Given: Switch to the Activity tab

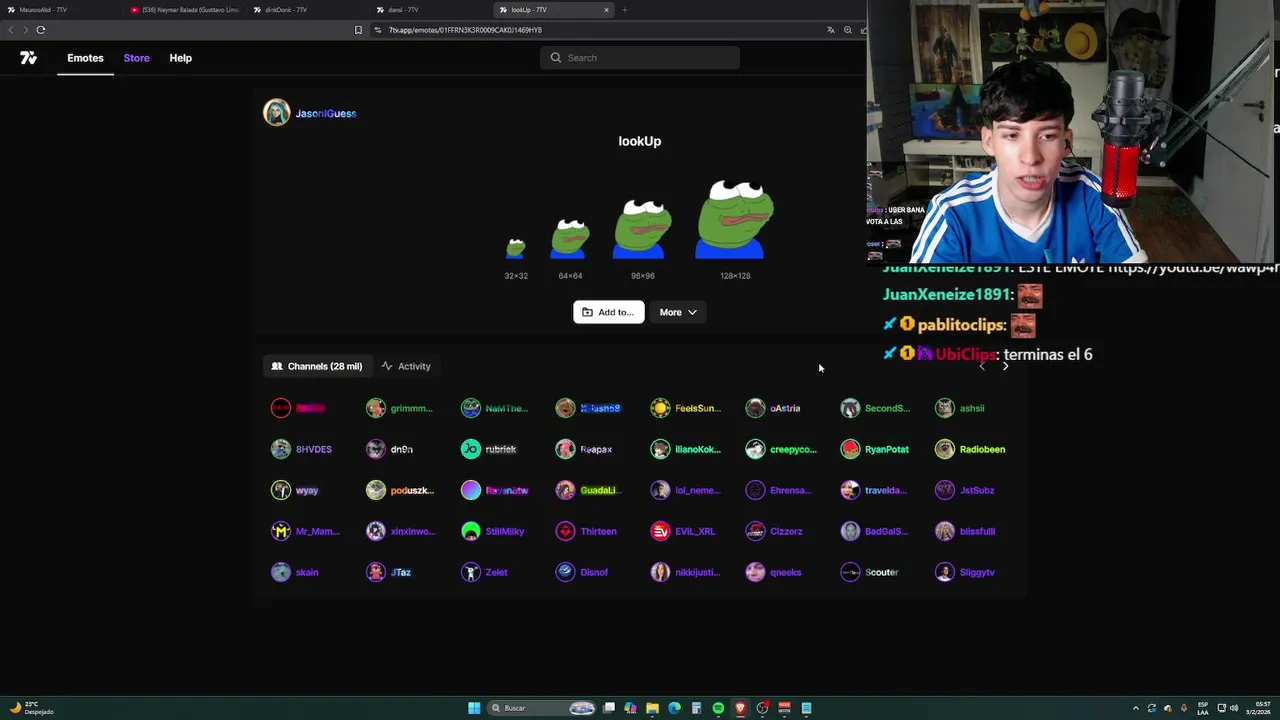Looking at the screenshot, I should tap(406, 366).
